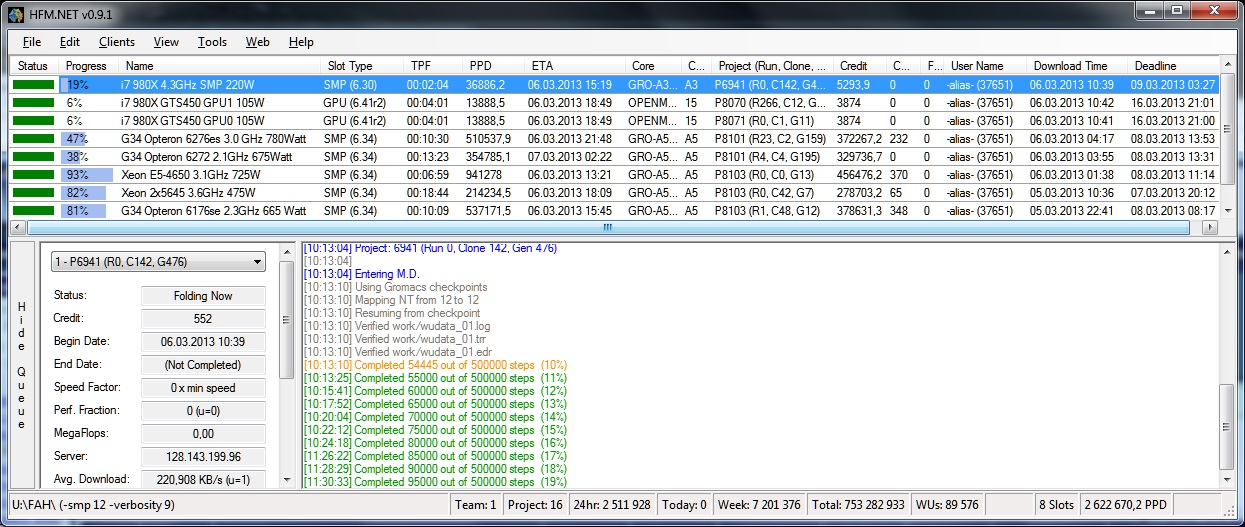Click the status bar Total: 753 282 933
Viewport: 1245px width, 527px height.
(x=858, y=505)
